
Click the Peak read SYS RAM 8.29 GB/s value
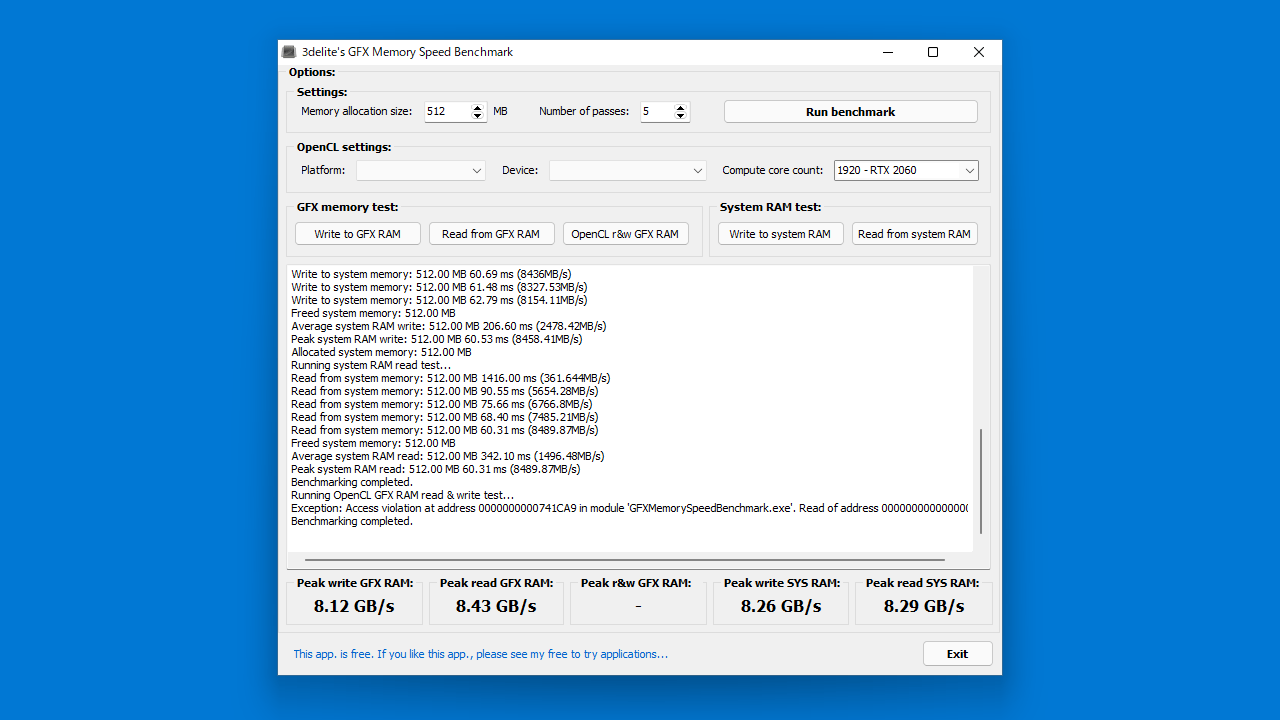924,606
